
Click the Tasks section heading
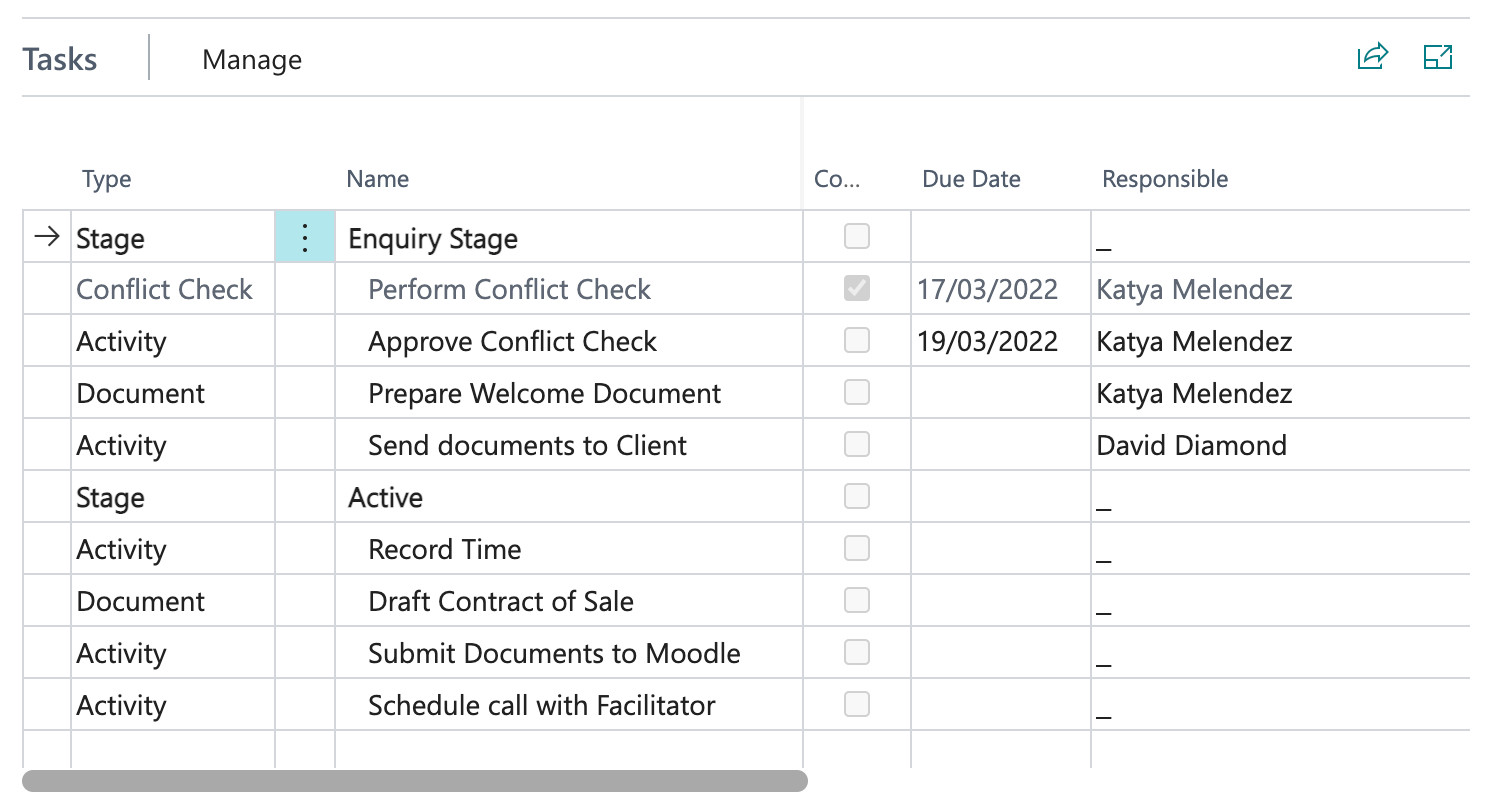(60, 59)
